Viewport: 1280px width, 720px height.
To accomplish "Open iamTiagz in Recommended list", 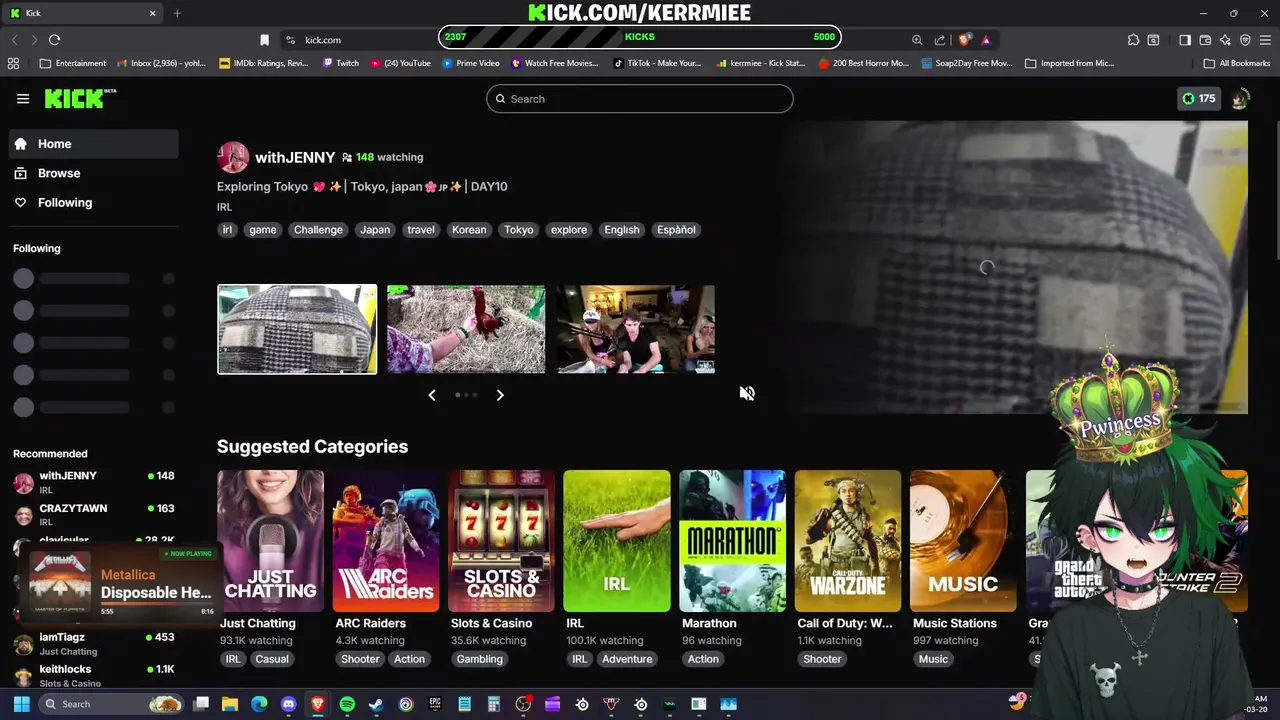I will click(94, 643).
